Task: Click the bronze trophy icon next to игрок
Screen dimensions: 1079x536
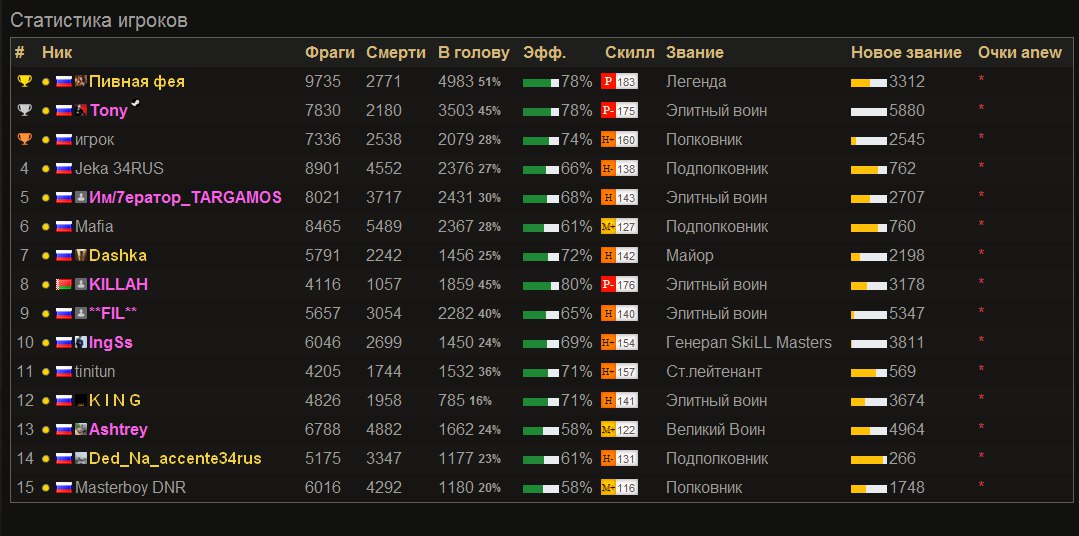Action: (24, 139)
